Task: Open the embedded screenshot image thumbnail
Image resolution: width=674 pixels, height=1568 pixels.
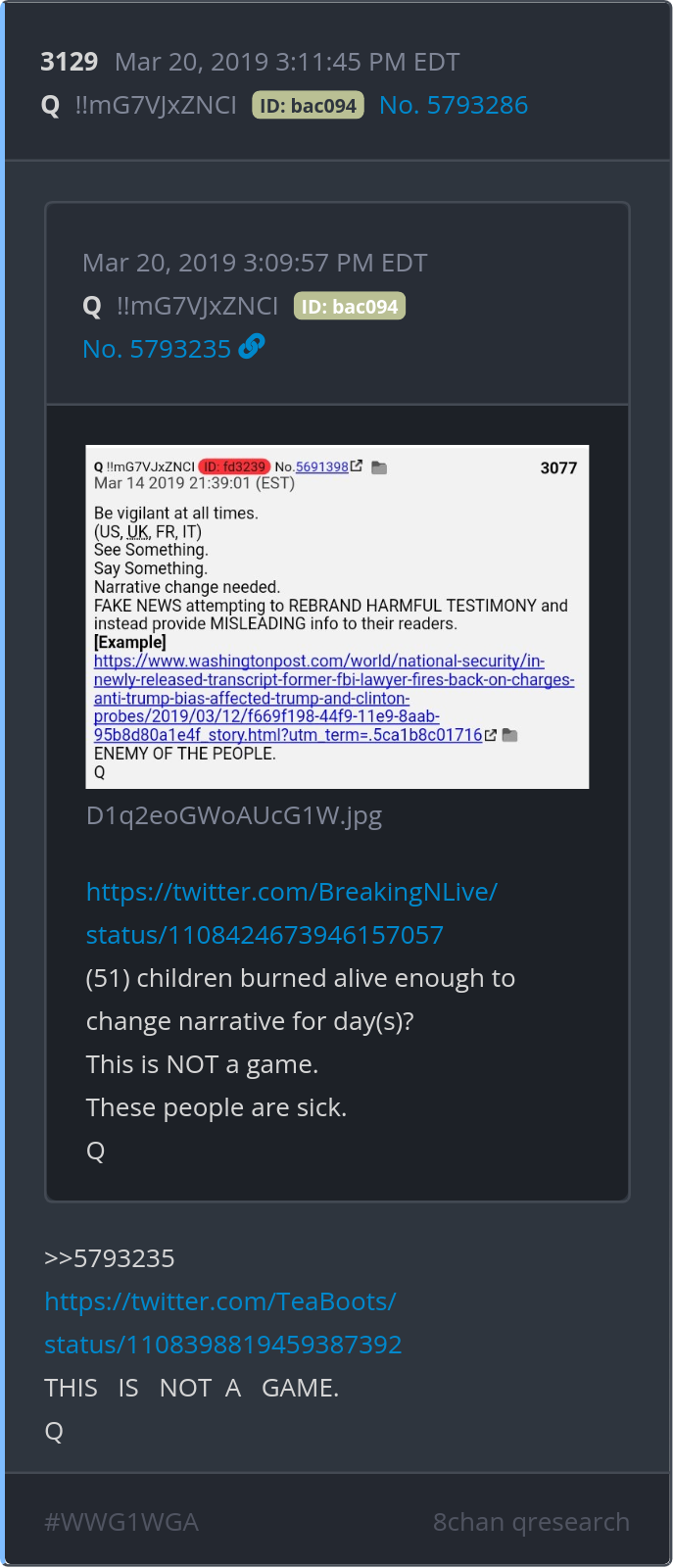Action: [x=337, y=616]
